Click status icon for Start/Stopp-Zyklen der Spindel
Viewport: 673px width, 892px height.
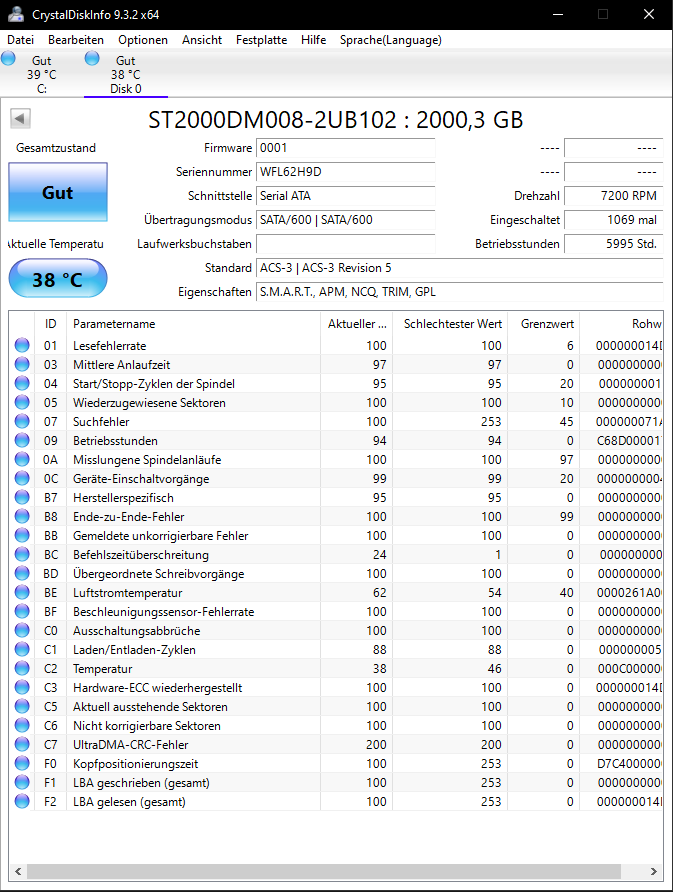click(x=22, y=383)
